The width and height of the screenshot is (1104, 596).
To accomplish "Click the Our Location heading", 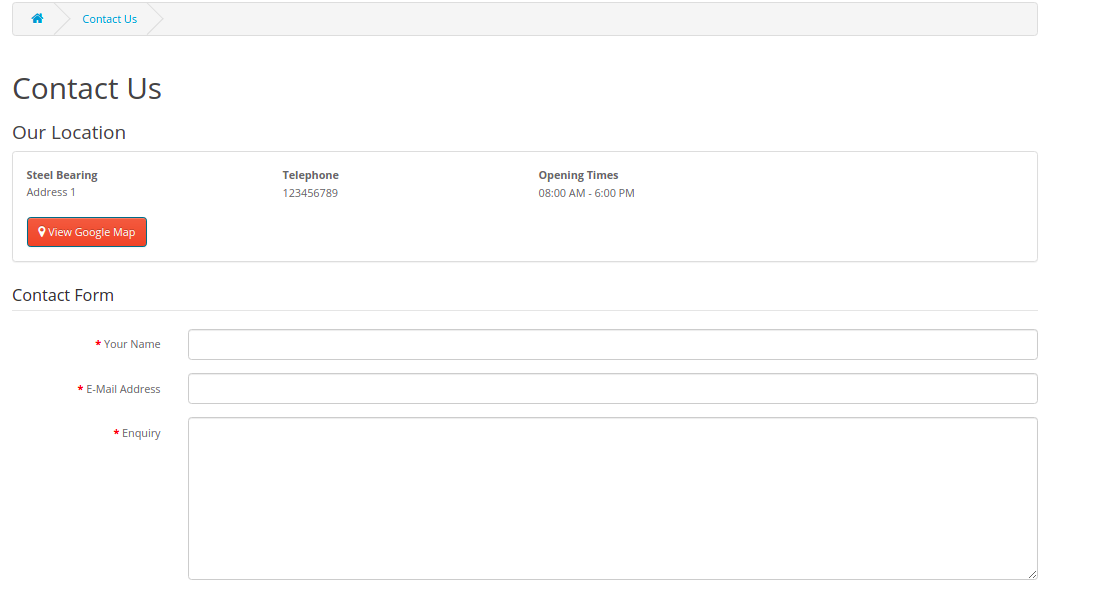I will tap(69, 132).
